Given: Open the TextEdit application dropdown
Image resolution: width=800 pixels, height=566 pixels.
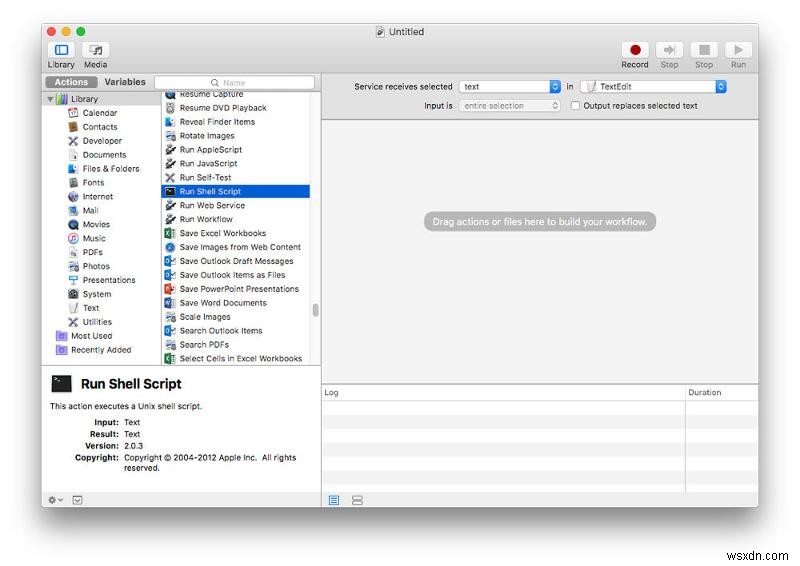Looking at the screenshot, I should coord(653,87).
